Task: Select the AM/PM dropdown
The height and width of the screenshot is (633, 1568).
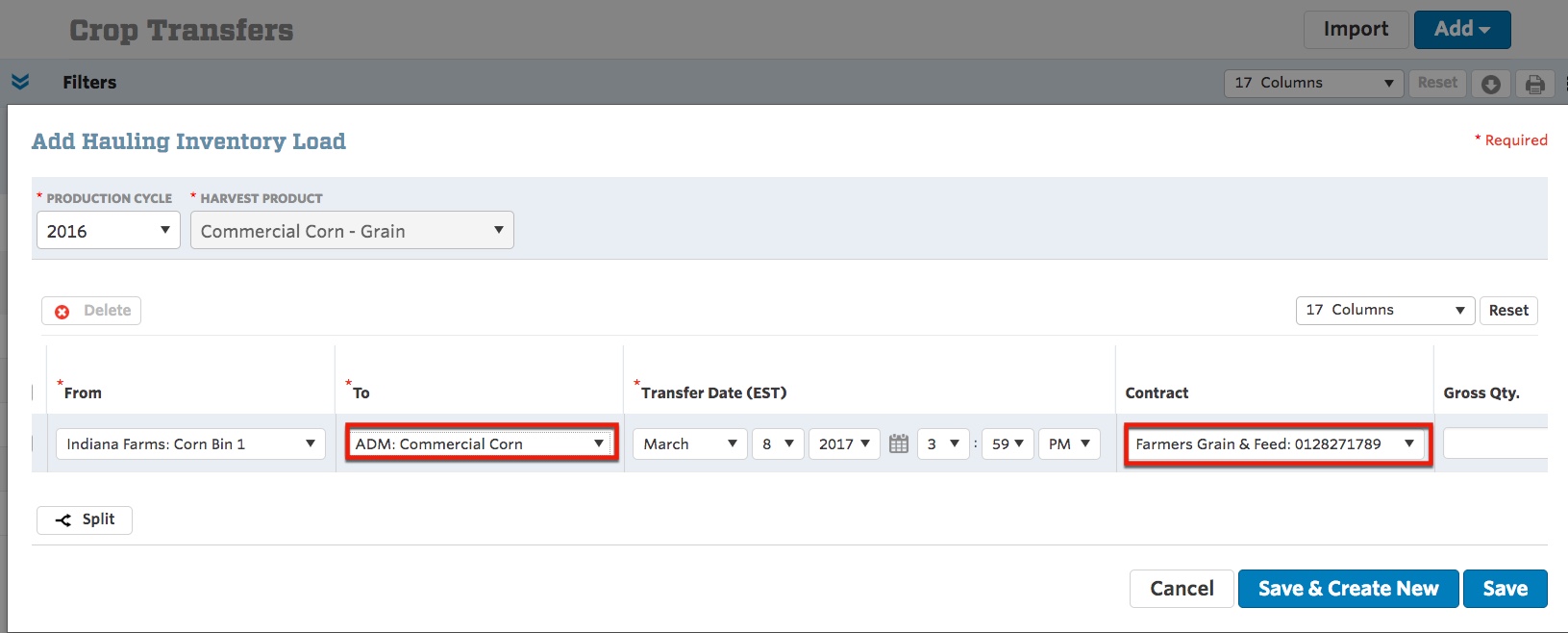Action: pyautogui.click(x=1069, y=443)
